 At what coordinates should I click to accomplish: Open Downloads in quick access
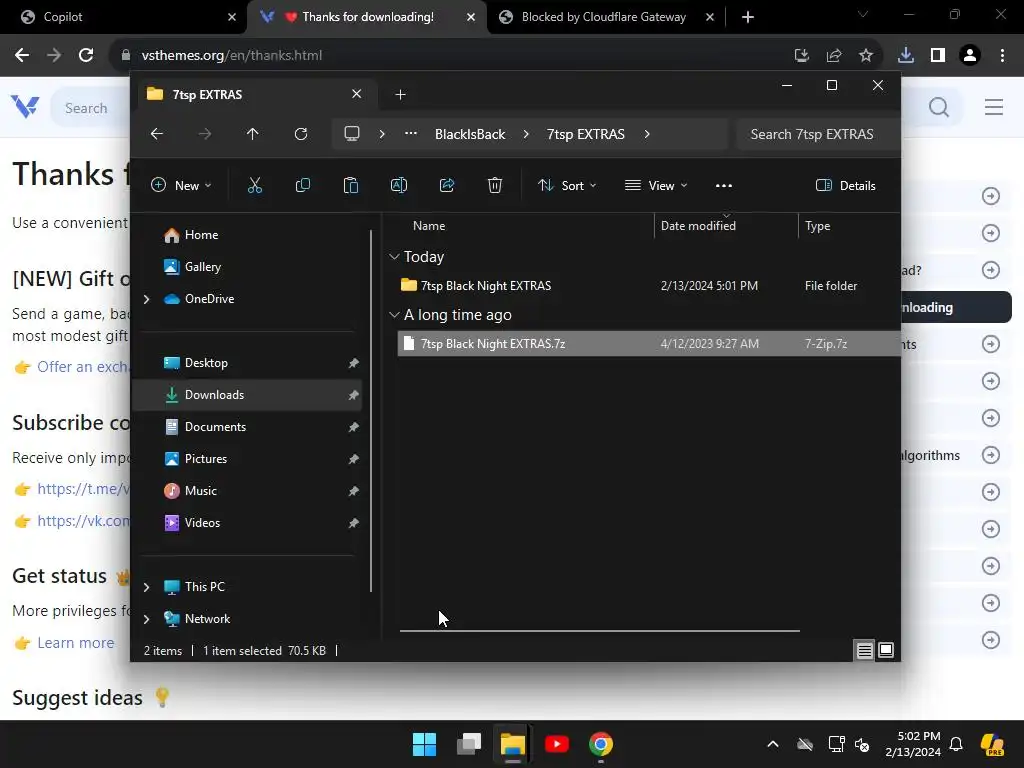(247, 395)
